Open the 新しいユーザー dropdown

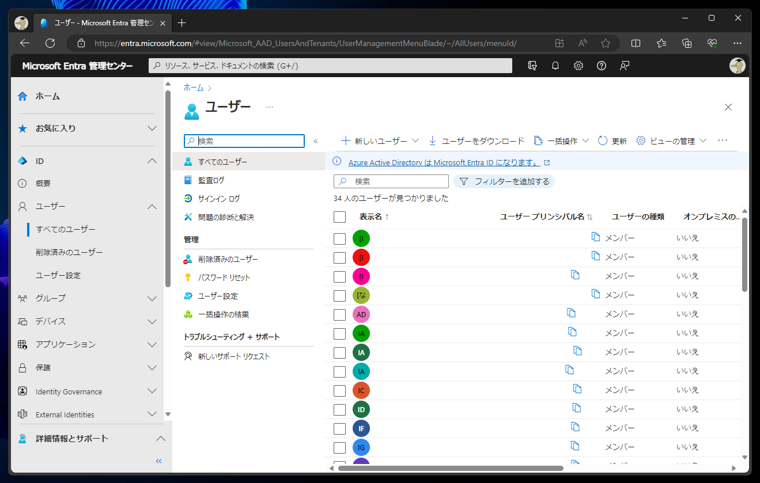point(380,141)
